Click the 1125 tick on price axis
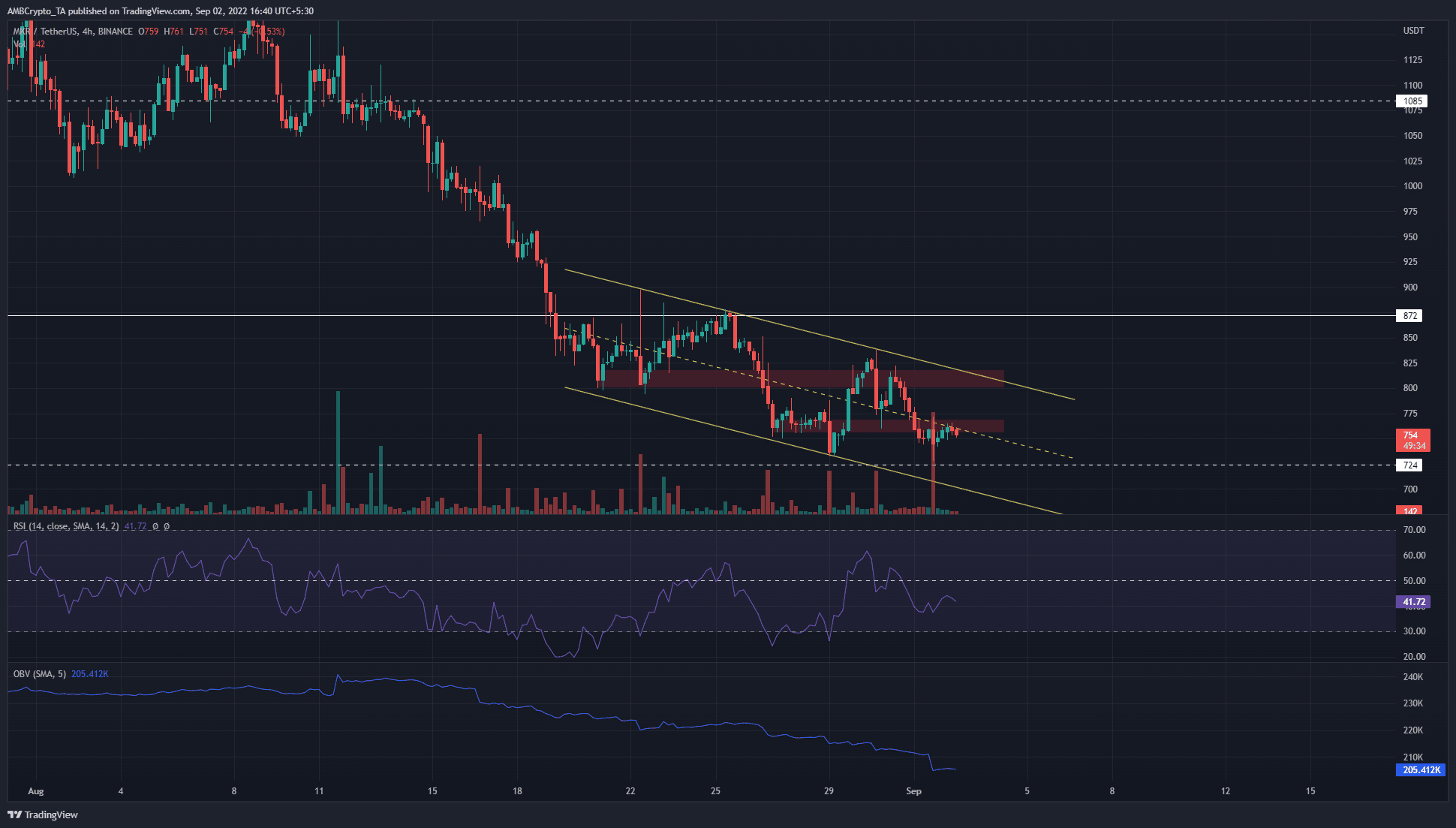This screenshot has height=828, width=1456. point(1412,60)
